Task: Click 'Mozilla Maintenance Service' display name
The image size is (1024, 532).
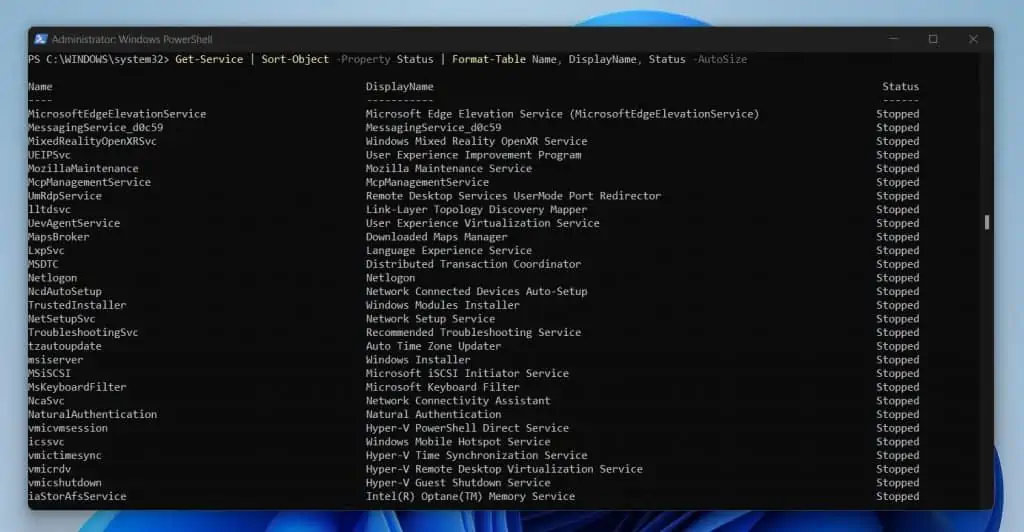Action: [449, 169]
